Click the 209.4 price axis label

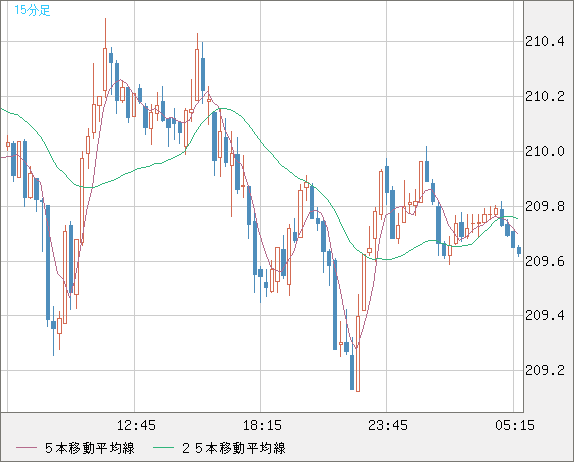(545, 315)
